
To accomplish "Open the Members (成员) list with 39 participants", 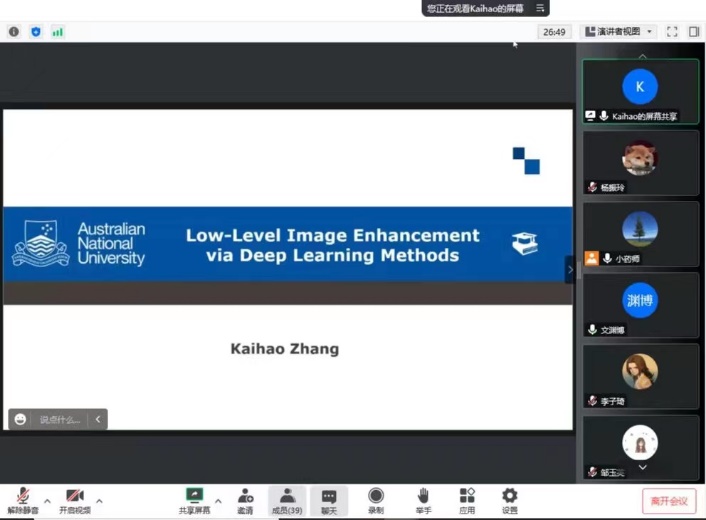I will 287,498.
